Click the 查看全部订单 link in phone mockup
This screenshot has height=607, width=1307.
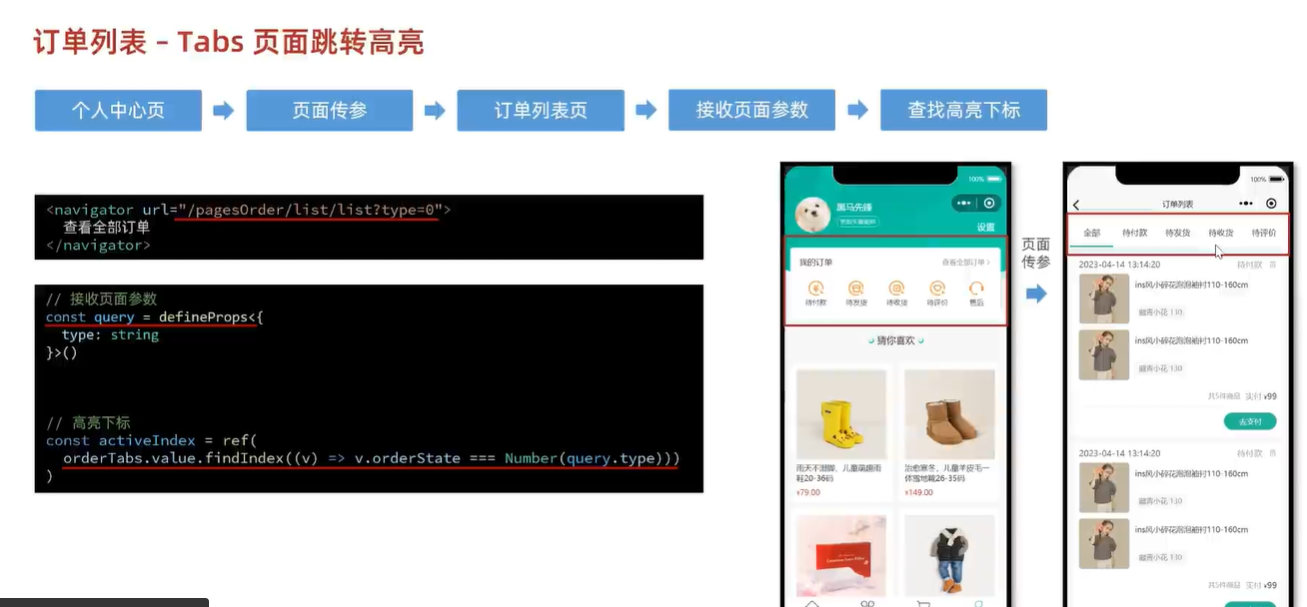[966, 262]
